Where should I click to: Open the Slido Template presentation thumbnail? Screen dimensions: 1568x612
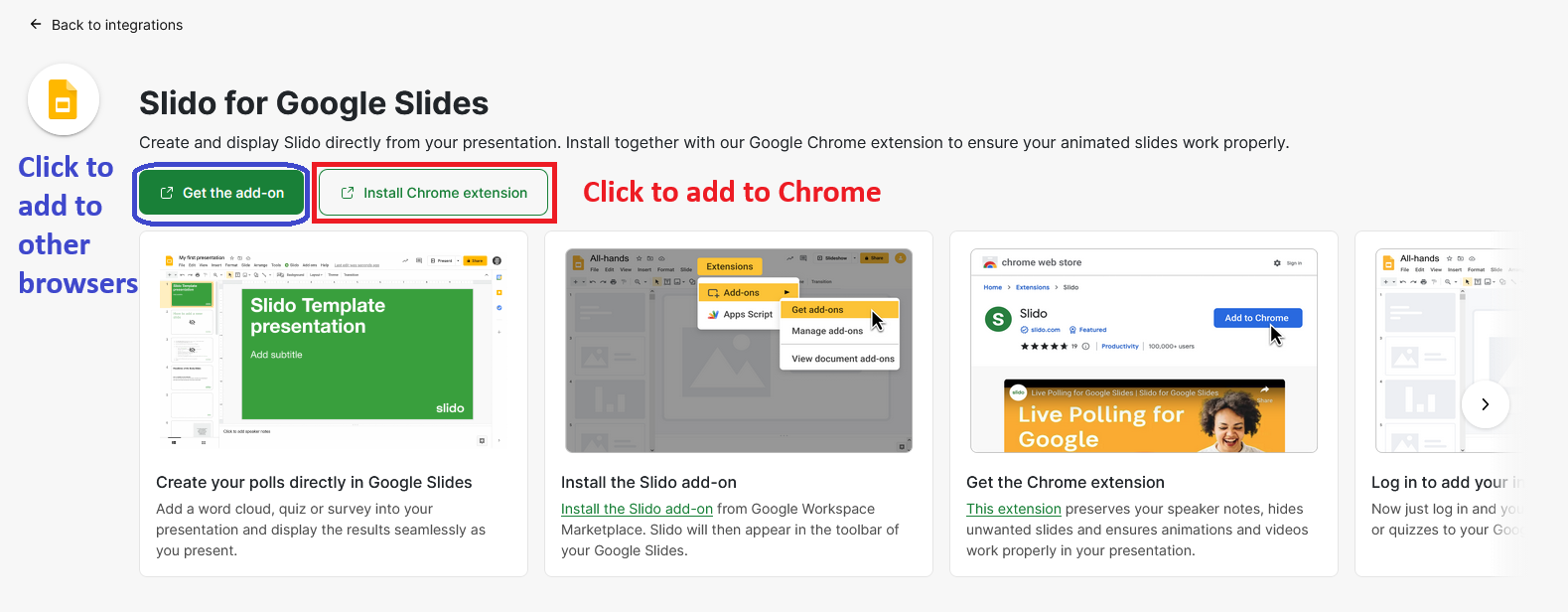[x=357, y=354]
